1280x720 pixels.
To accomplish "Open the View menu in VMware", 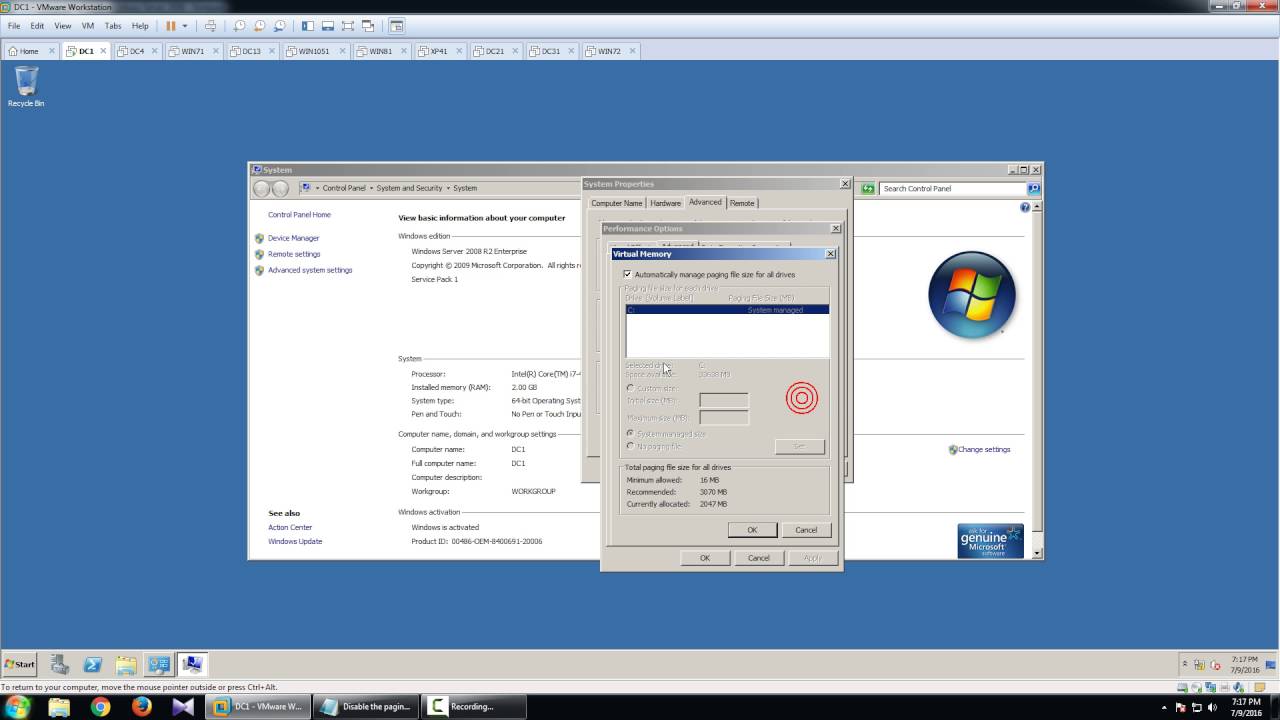I will click(62, 26).
